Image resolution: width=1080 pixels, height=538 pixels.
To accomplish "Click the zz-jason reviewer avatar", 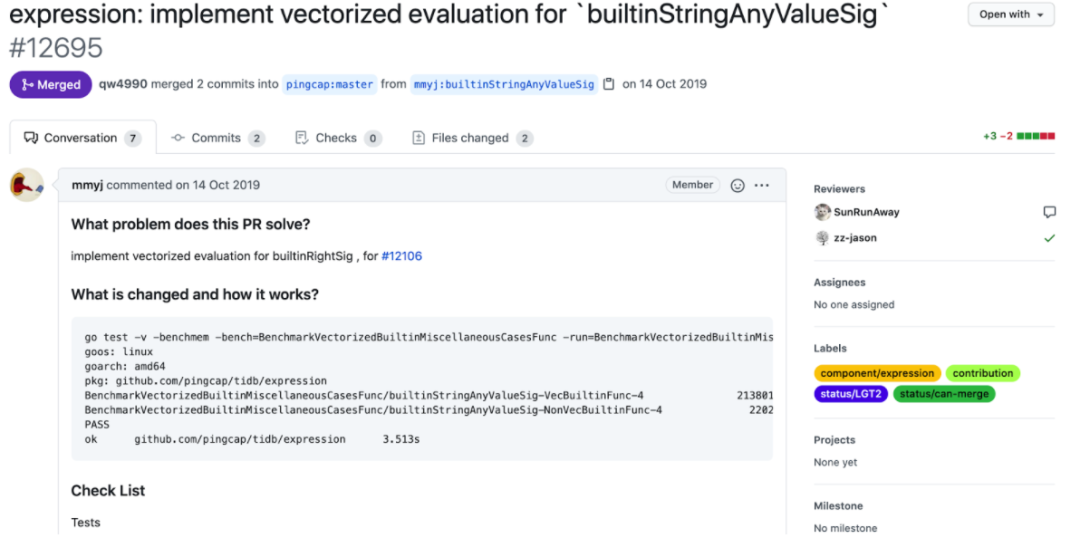I will point(822,238).
